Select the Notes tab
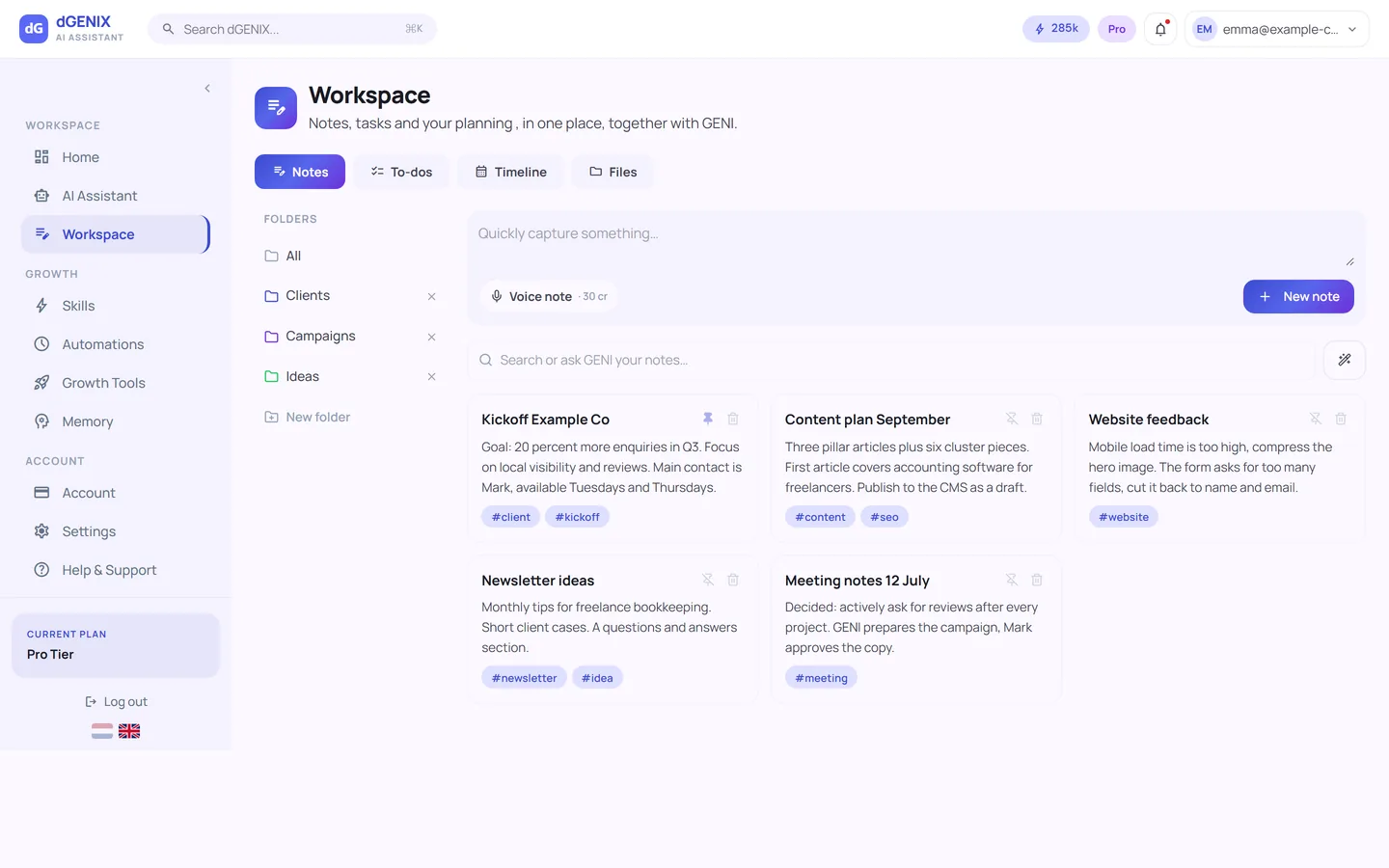Image resolution: width=1389 pixels, height=868 pixels. 300,172
